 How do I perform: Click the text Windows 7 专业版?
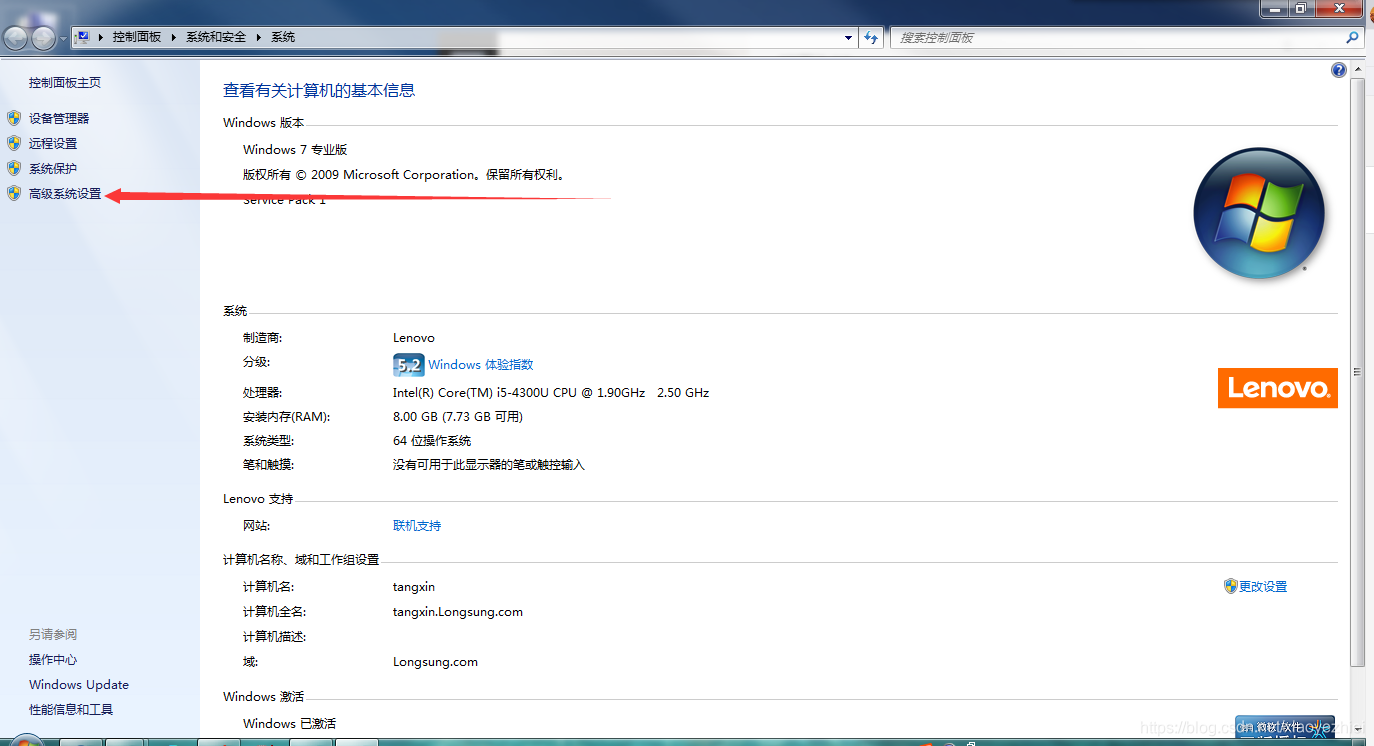[x=295, y=149]
